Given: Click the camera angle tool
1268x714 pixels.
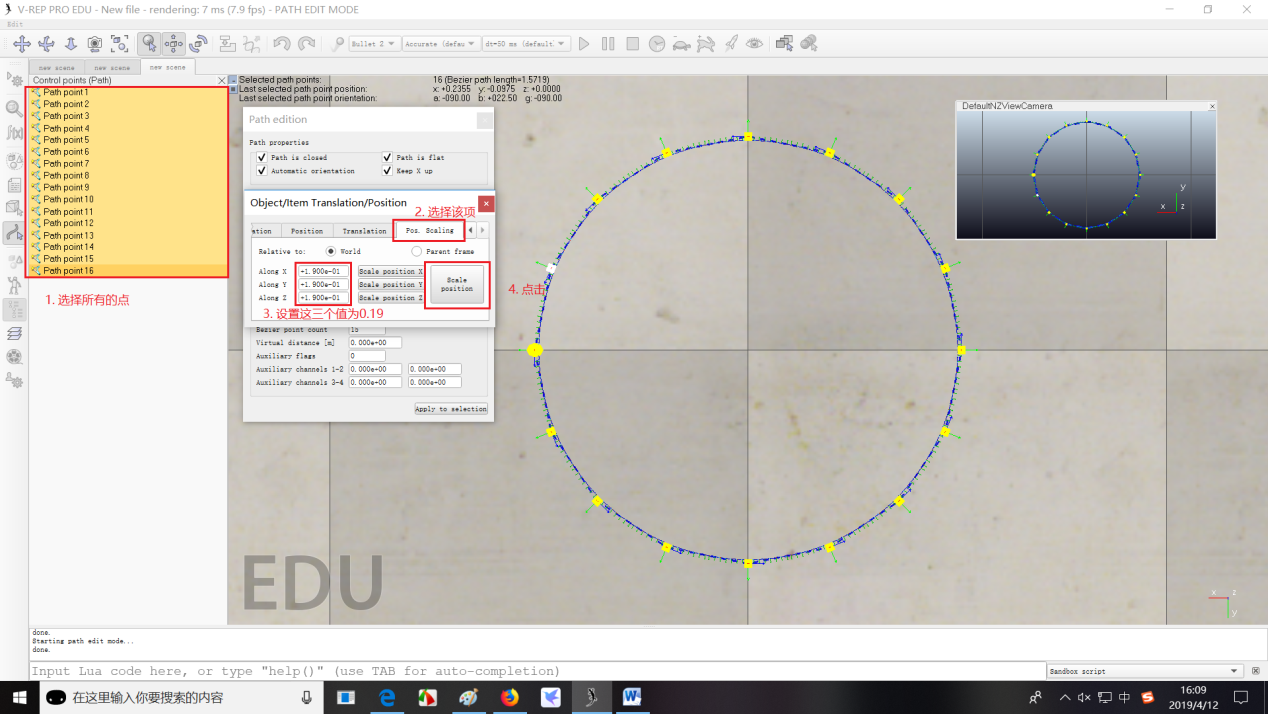Looking at the screenshot, I should [95, 44].
